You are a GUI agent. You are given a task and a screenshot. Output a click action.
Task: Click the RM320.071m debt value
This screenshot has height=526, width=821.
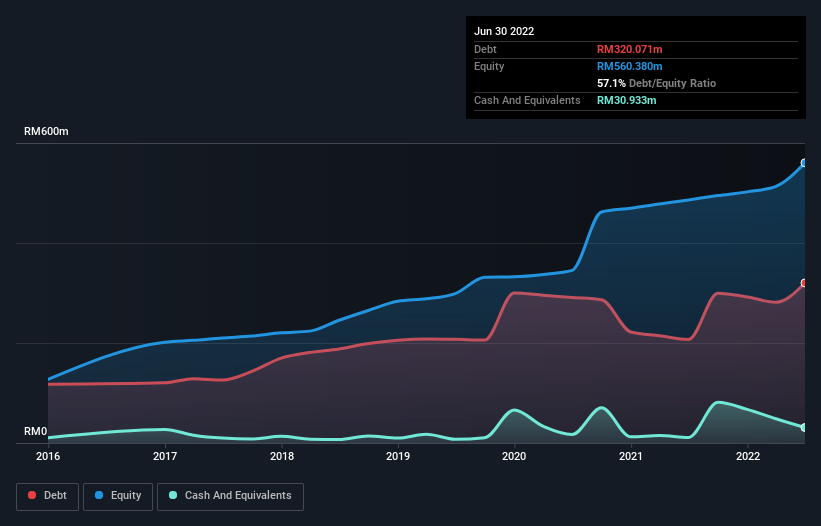coord(629,49)
